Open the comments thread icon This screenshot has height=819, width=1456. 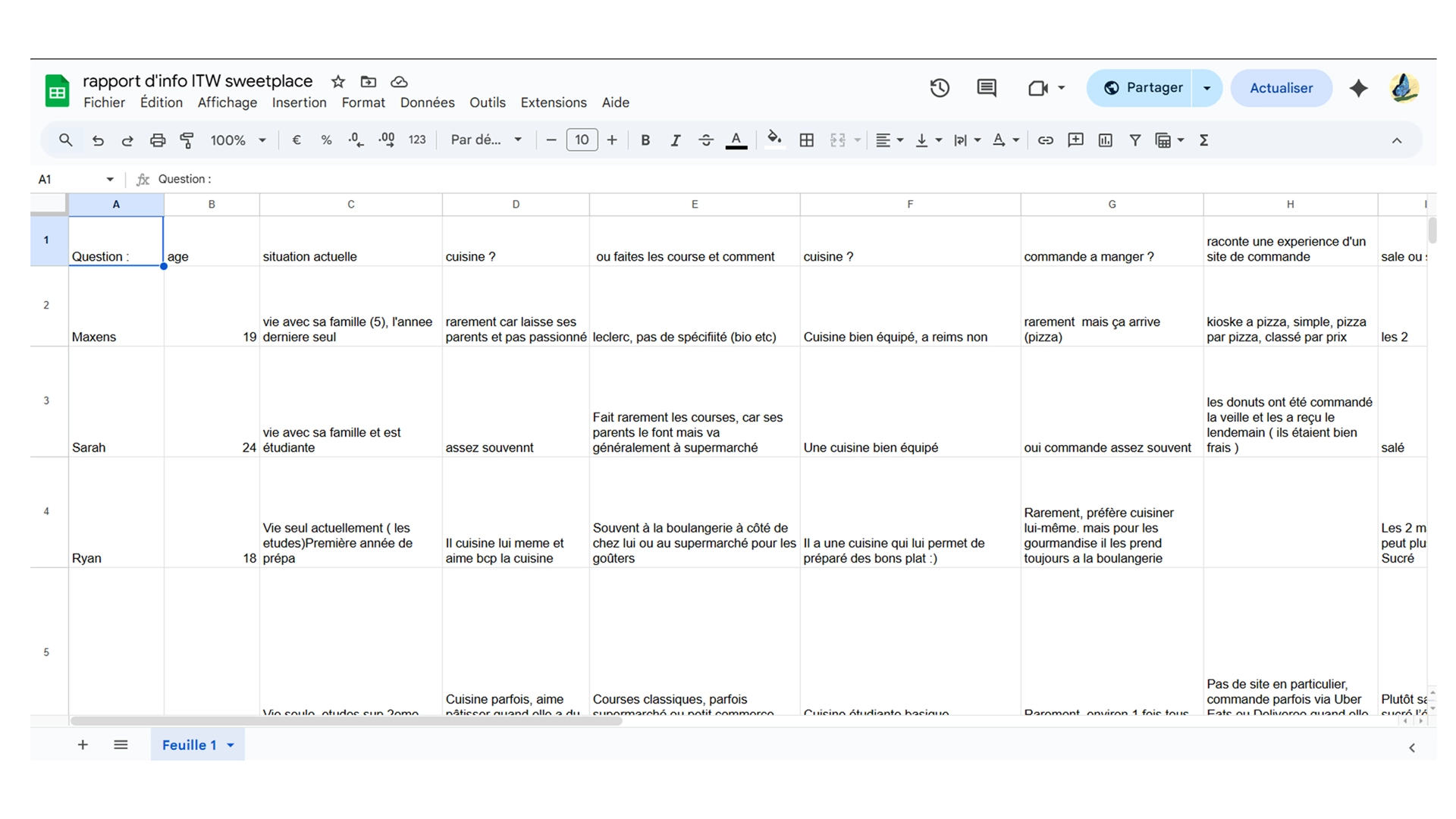click(987, 88)
